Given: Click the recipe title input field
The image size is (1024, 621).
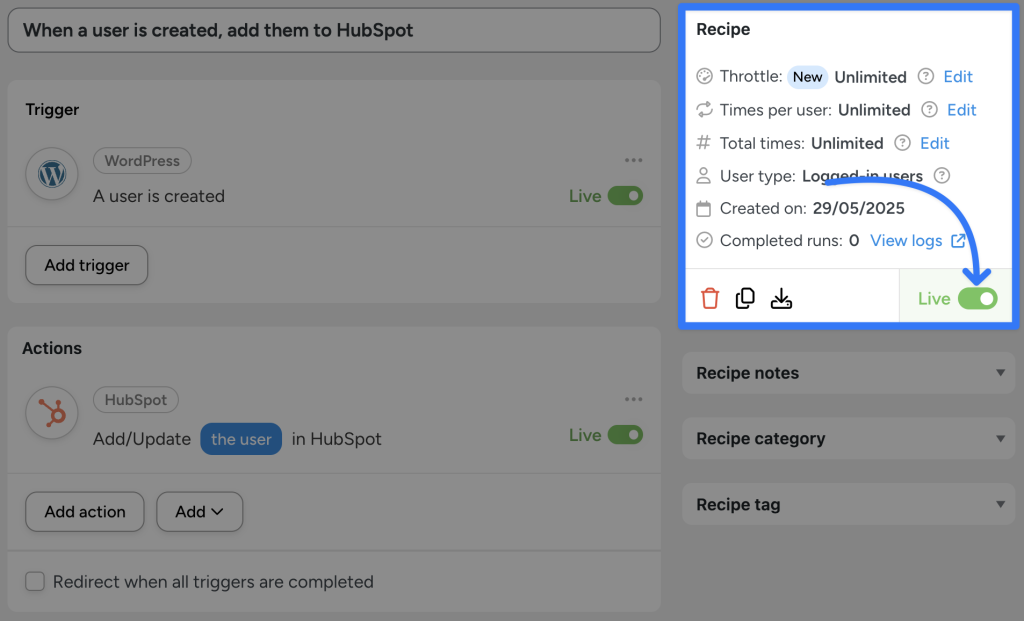Looking at the screenshot, I should tap(334, 30).
